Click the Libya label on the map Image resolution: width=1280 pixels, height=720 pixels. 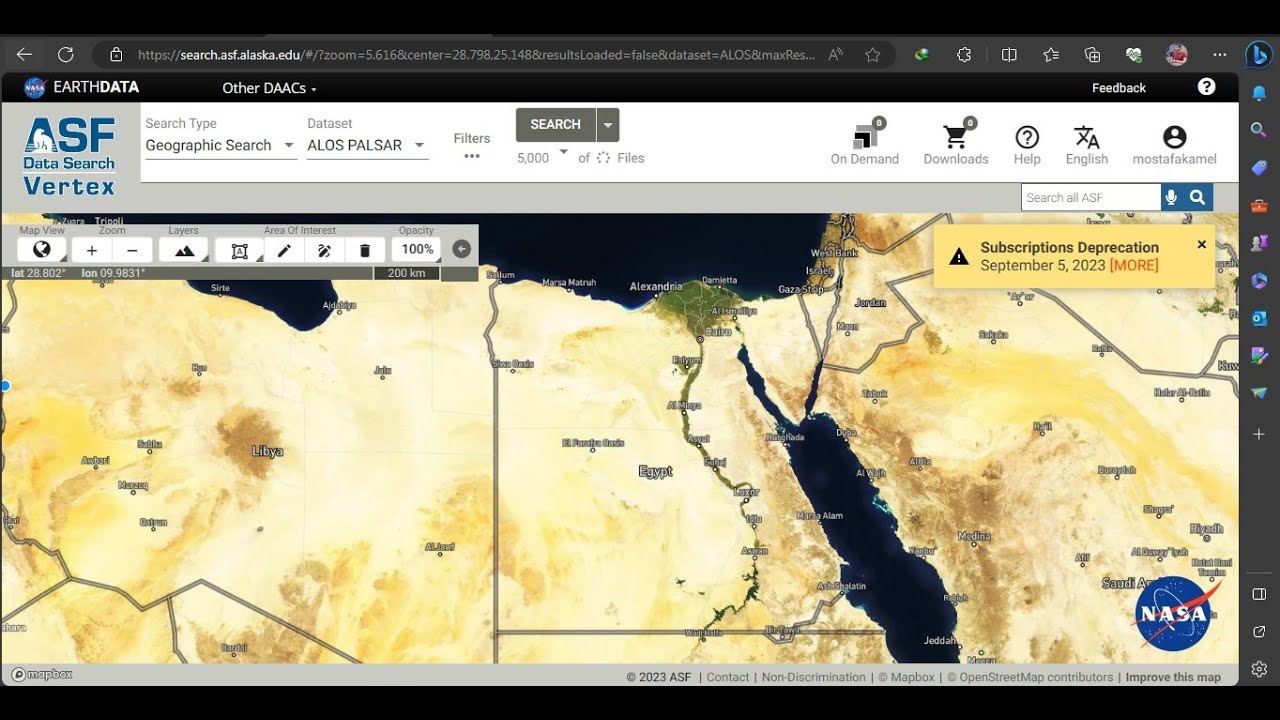tap(267, 451)
